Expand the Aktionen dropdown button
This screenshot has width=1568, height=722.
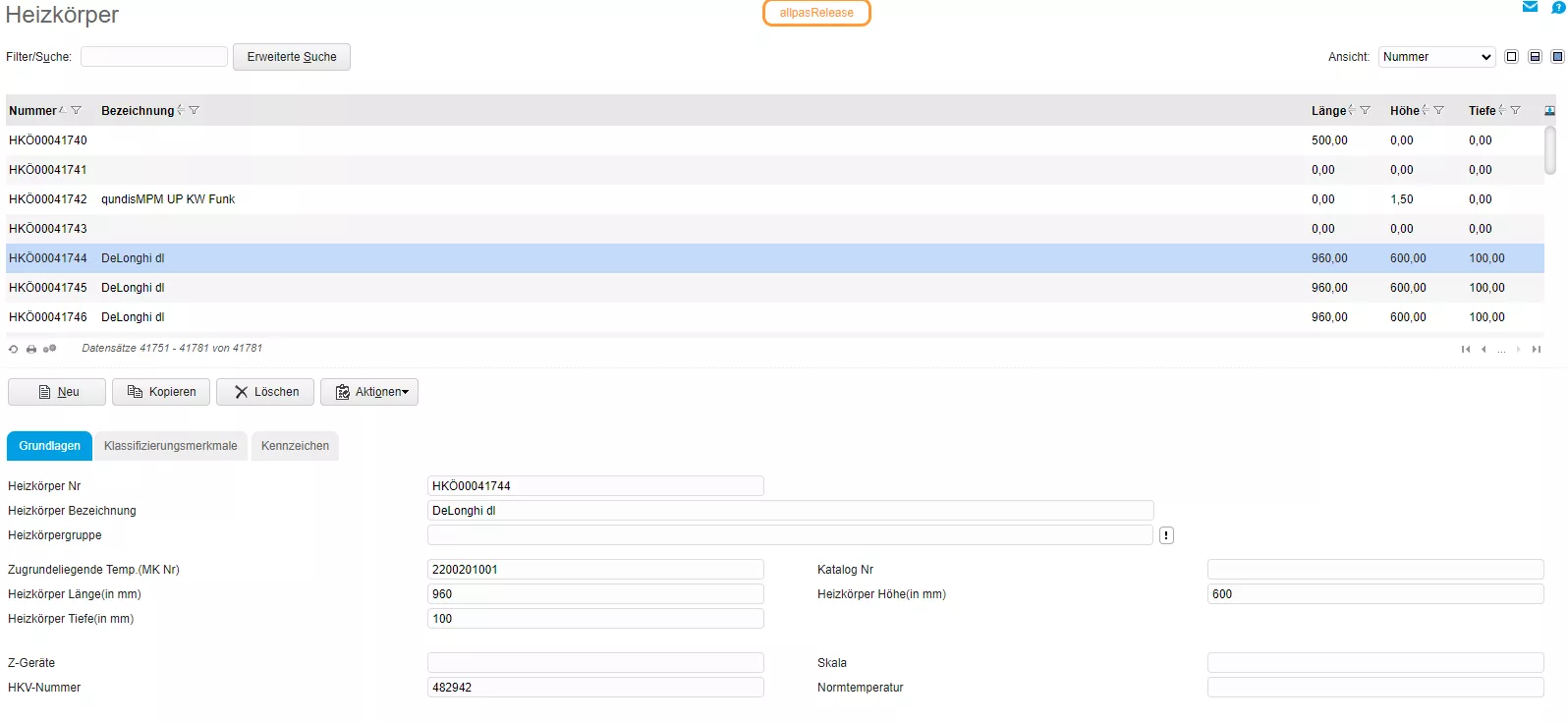369,392
